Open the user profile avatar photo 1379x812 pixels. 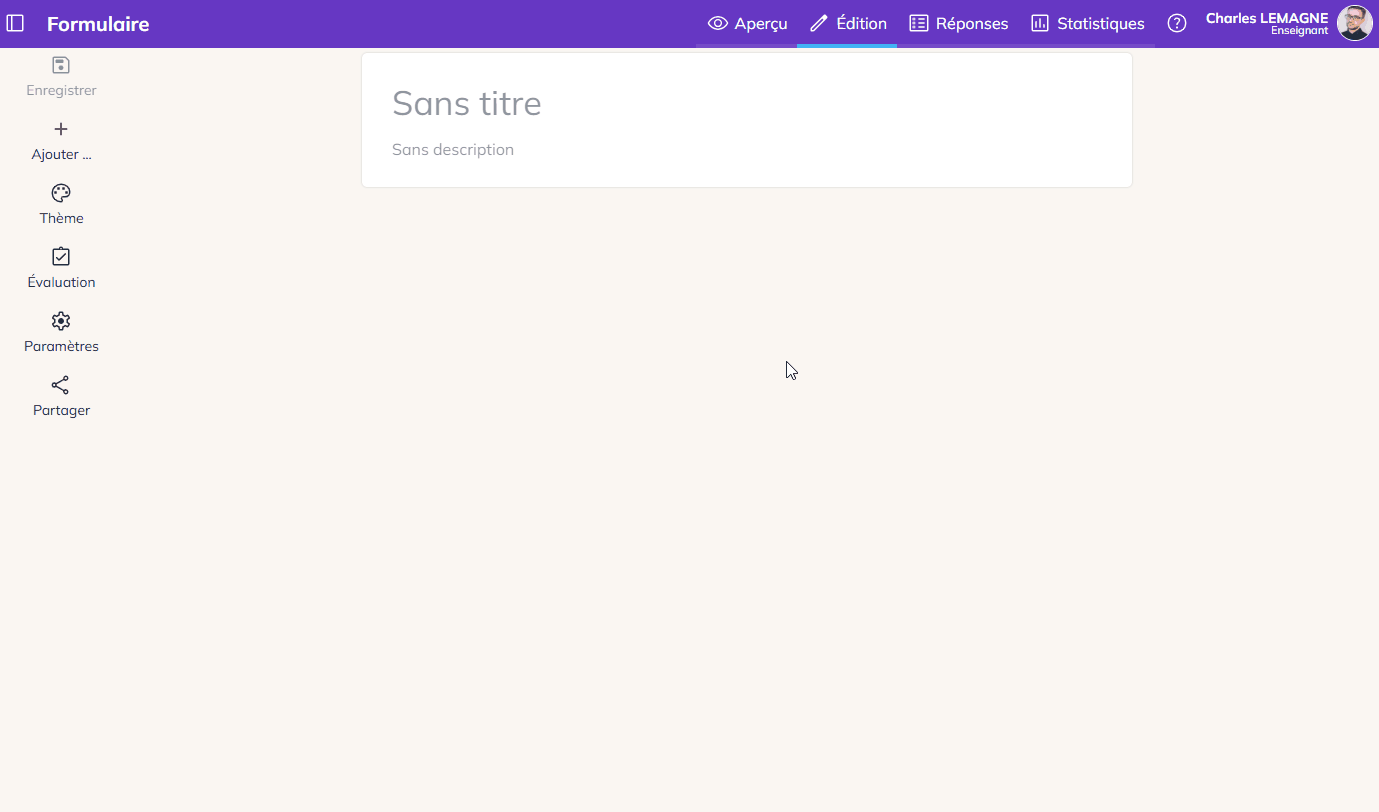[x=1354, y=23]
